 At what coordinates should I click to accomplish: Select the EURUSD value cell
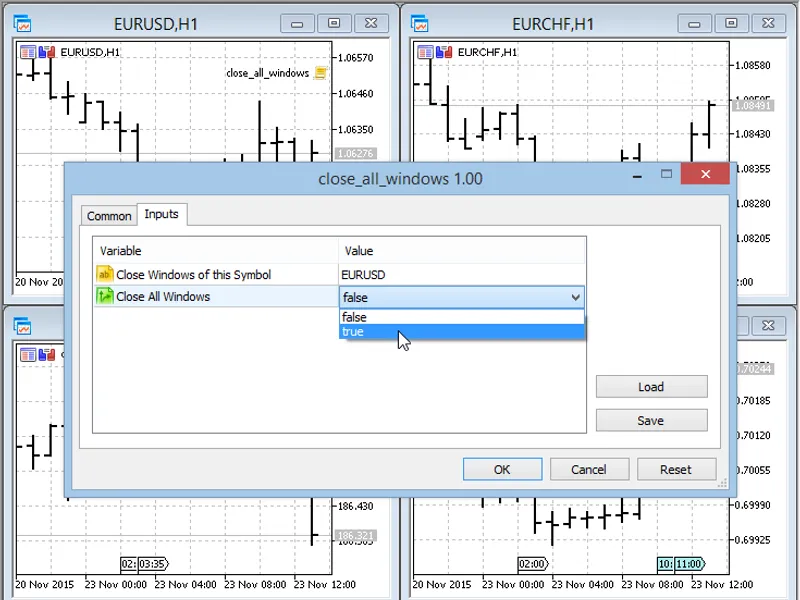coord(462,274)
